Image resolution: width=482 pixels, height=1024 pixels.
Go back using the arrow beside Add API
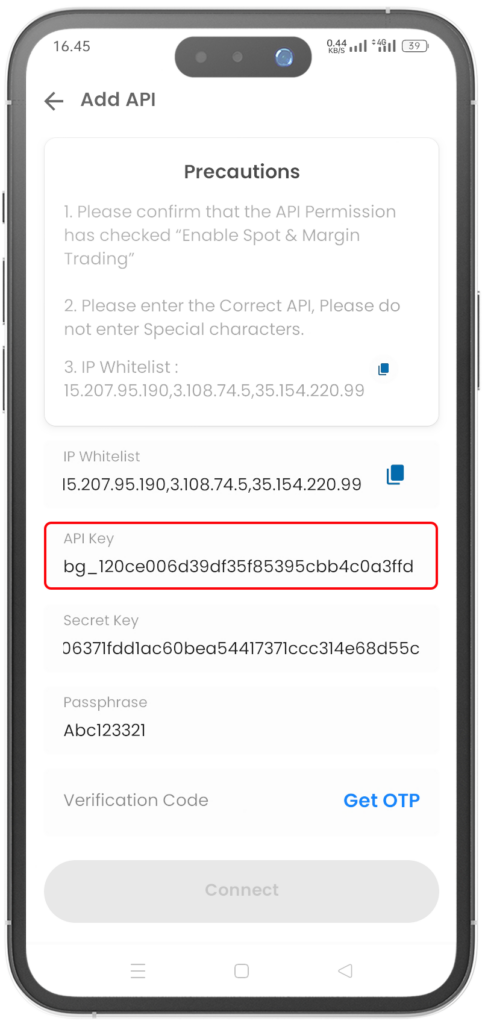[54, 101]
